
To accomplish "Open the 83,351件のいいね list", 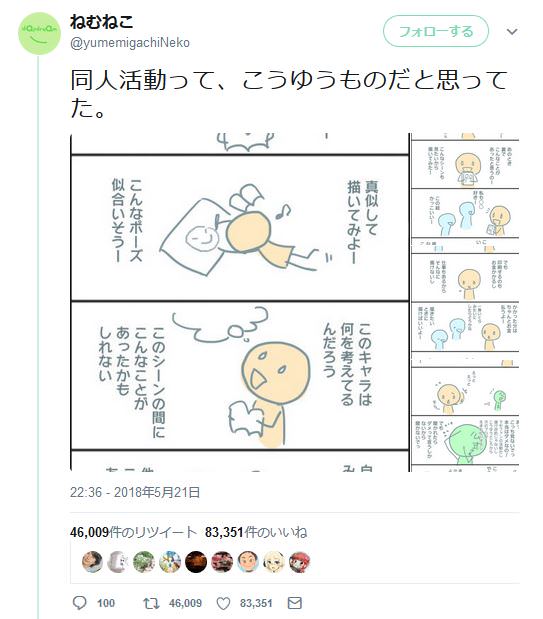I will 256,532.
